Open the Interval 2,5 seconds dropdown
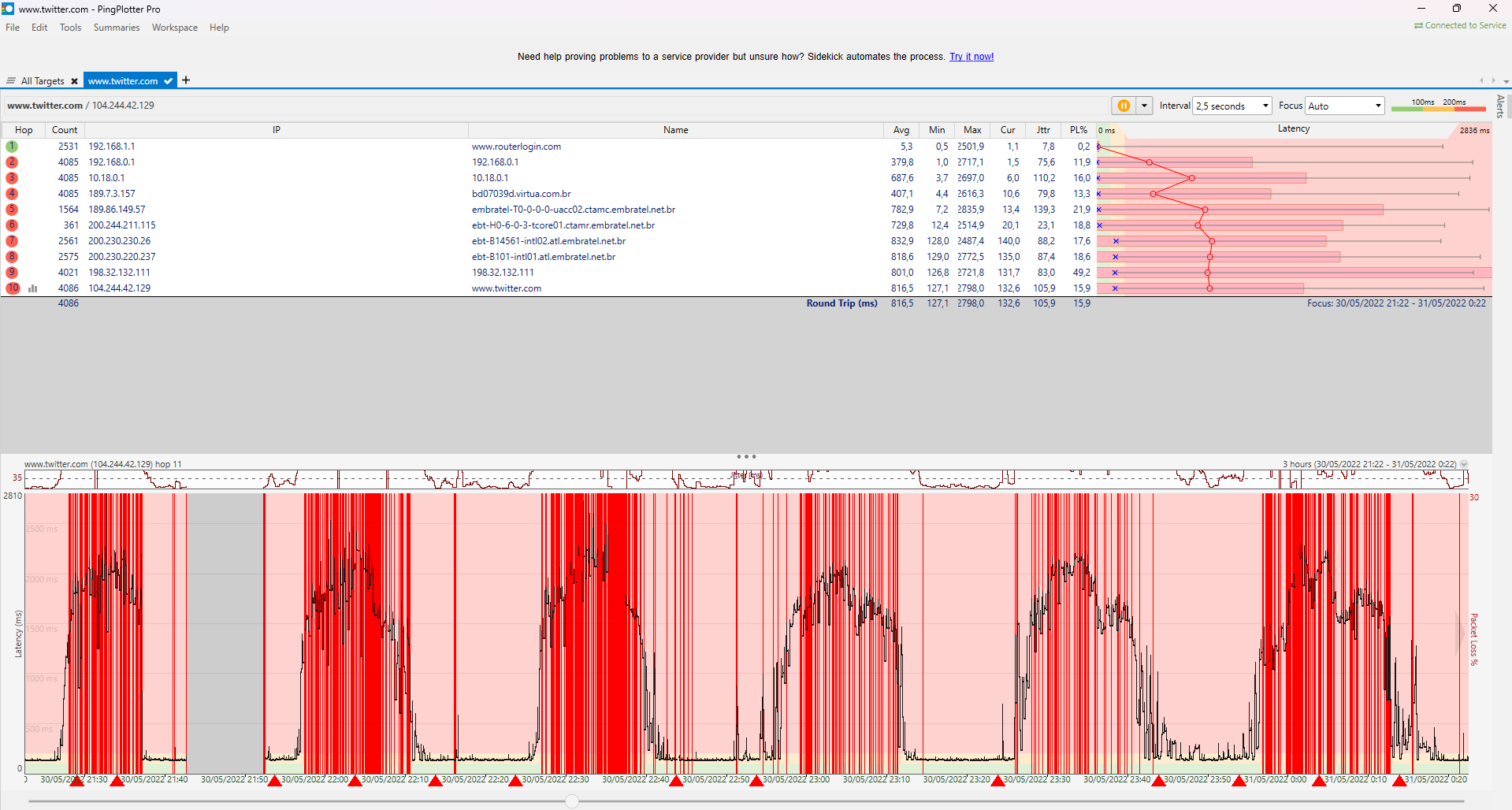1512x810 pixels. [1232, 106]
